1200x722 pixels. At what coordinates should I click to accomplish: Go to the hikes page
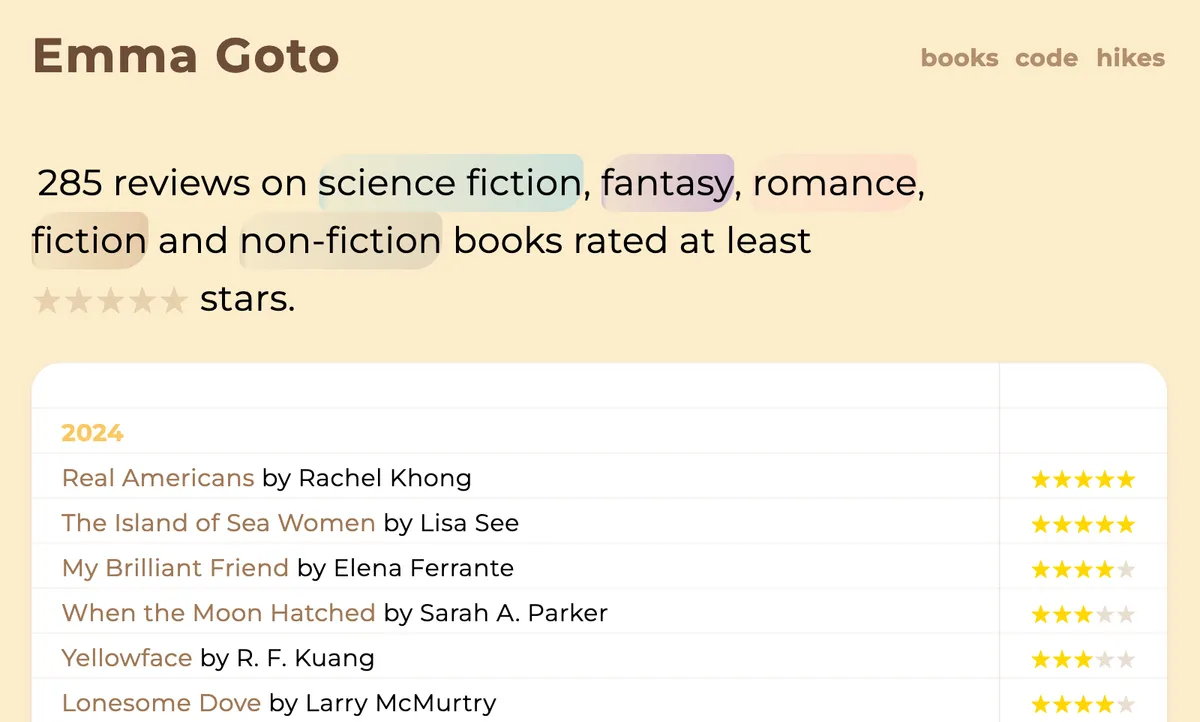tap(1130, 58)
